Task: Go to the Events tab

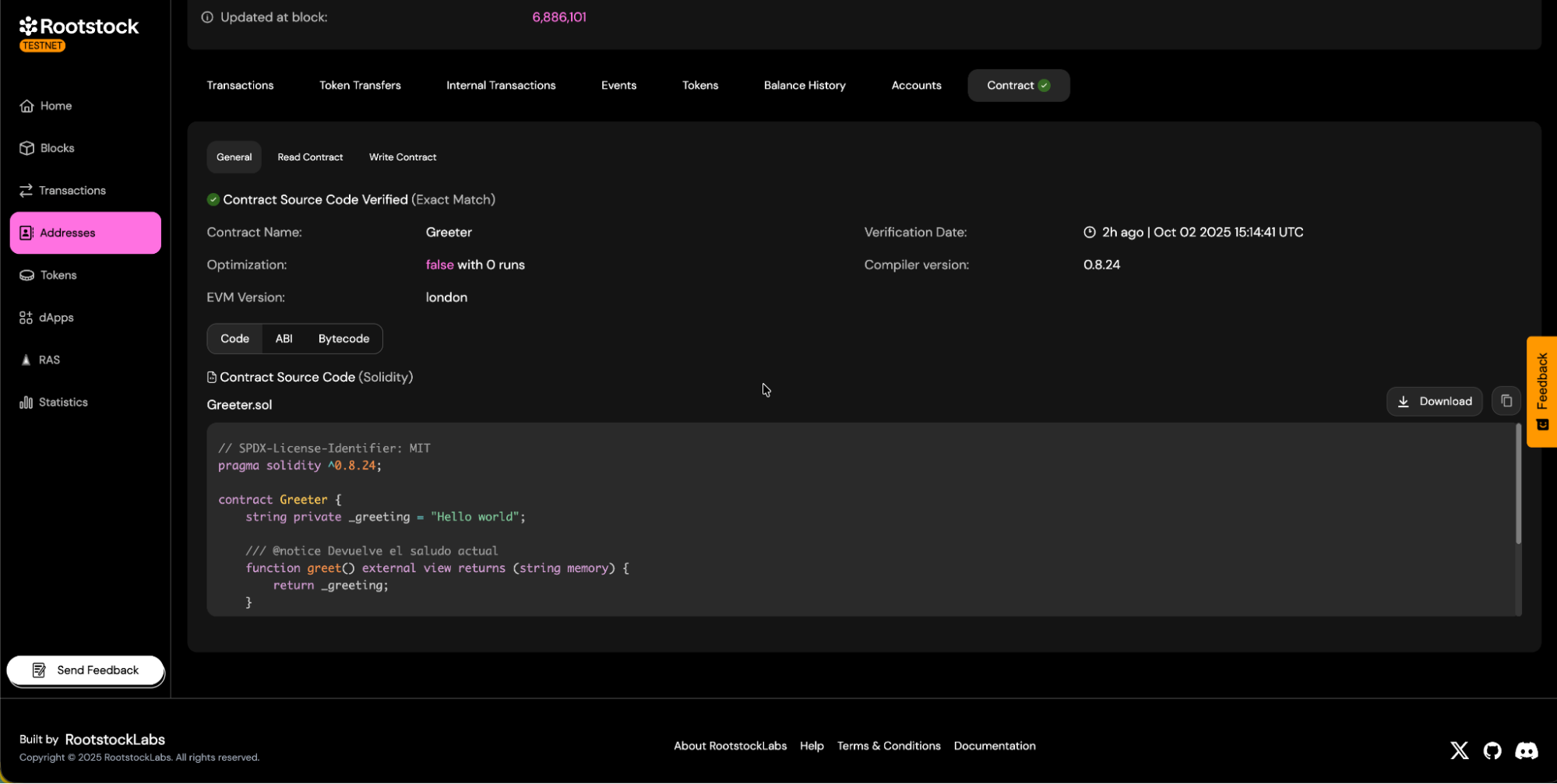Action: click(618, 86)
